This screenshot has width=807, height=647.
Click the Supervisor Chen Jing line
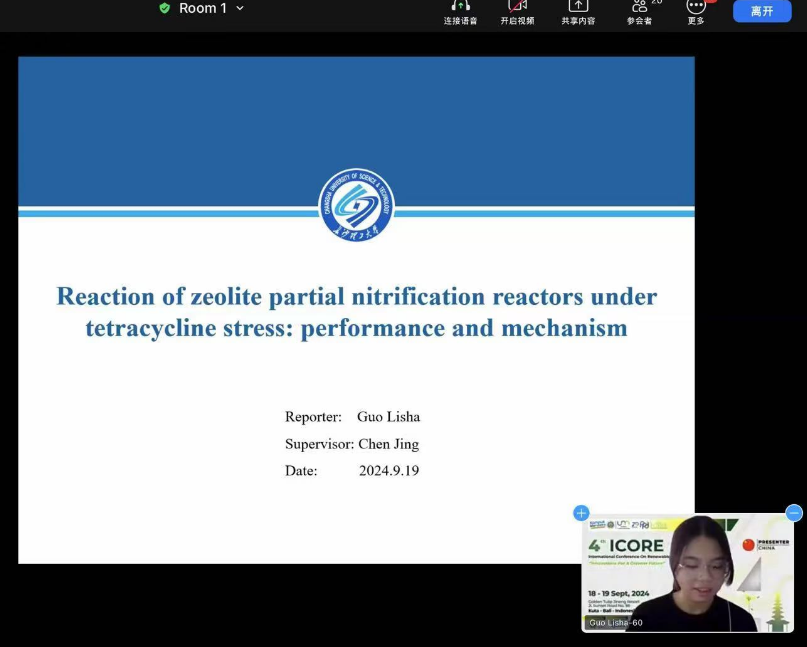click(352, 444)
